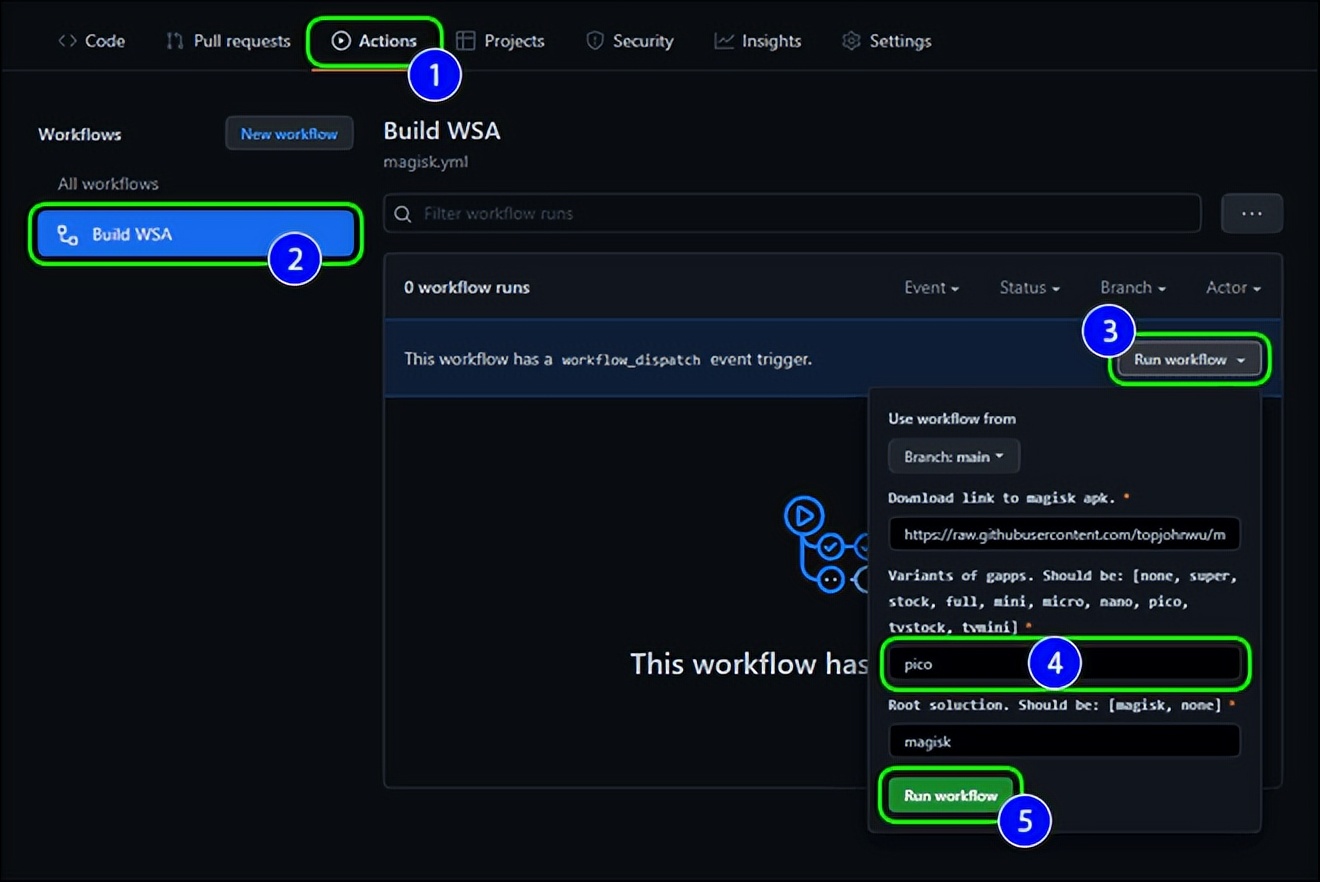Click the Pull requests icon
Screen dimensions: 1320x882
pos(175,41)
